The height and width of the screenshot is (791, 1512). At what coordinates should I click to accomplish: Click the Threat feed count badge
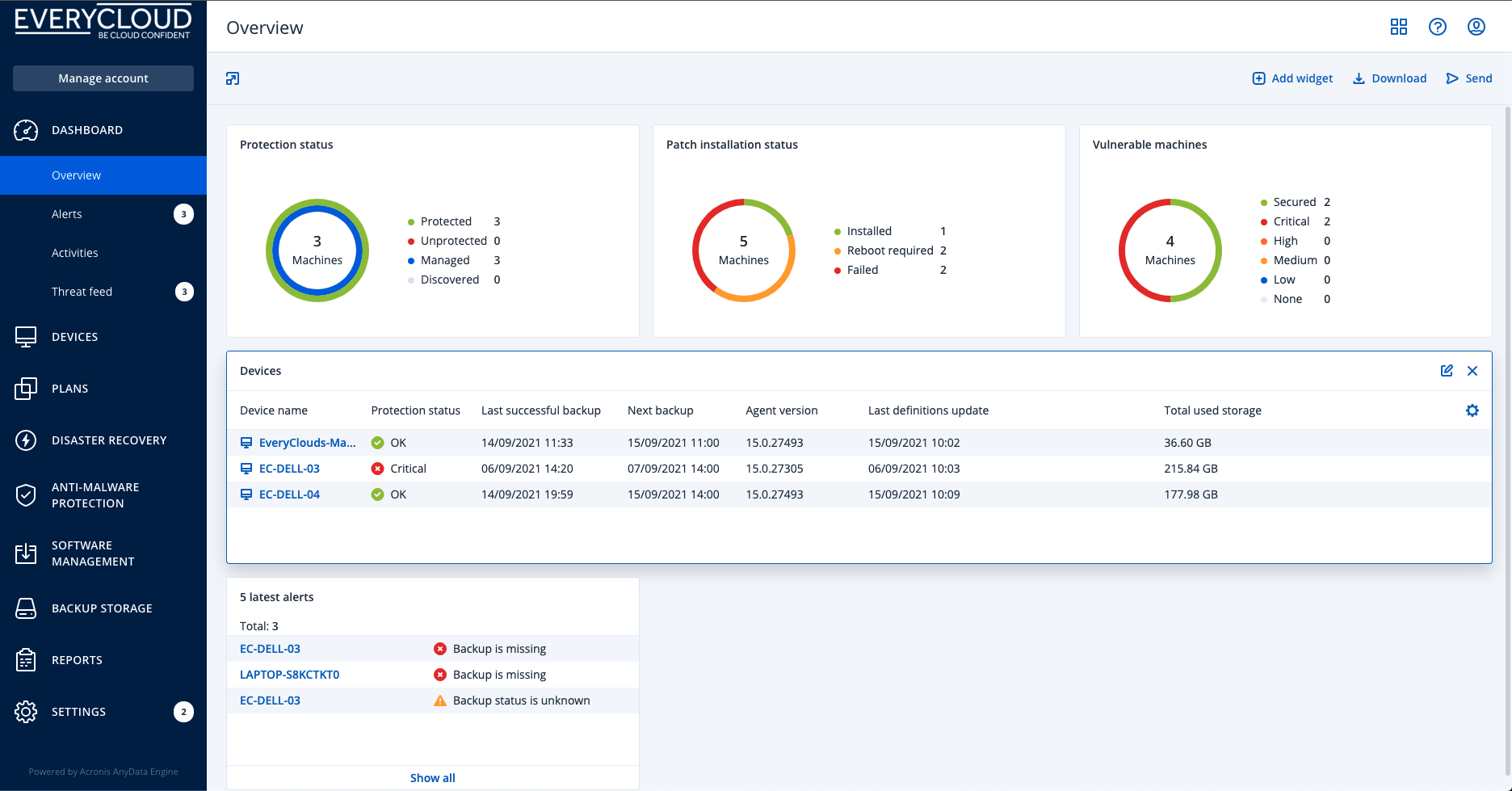click(x=184, y=292)
